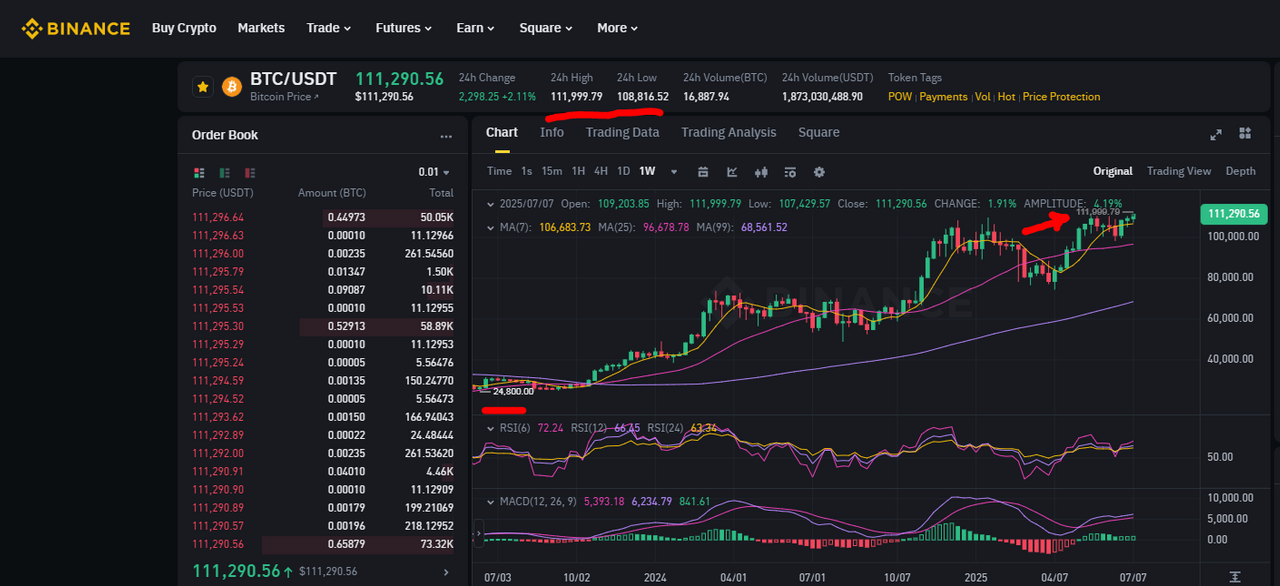
Task: Select the Original chart view
Action: [x=1113, y=171]
